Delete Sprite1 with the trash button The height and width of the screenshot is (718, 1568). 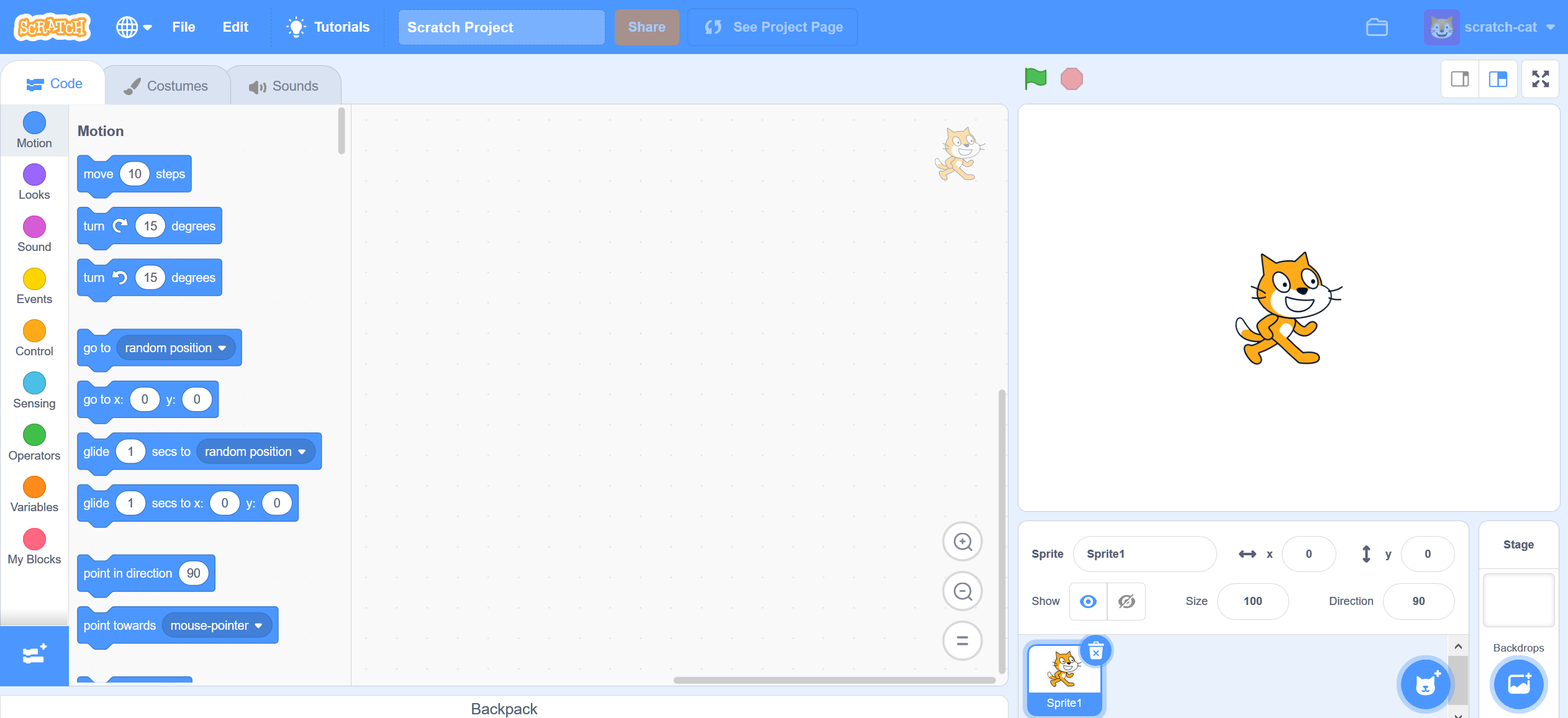1095,650
